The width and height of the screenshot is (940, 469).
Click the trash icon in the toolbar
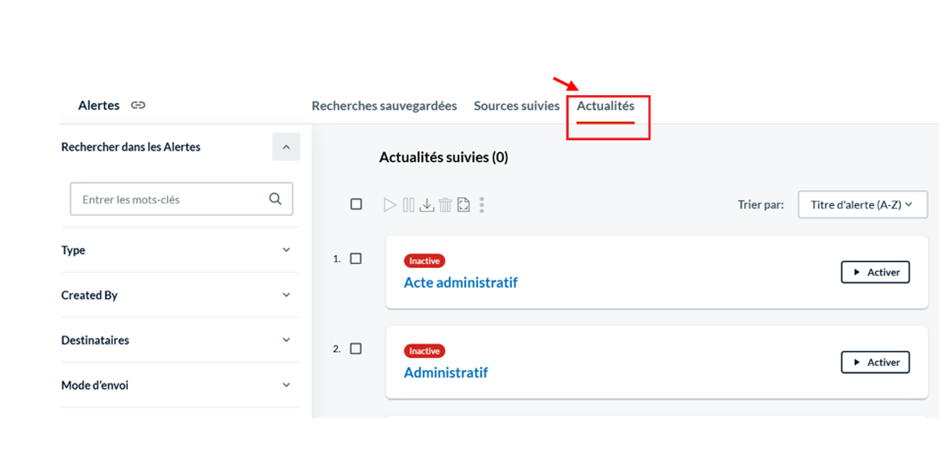click(445, 205)
